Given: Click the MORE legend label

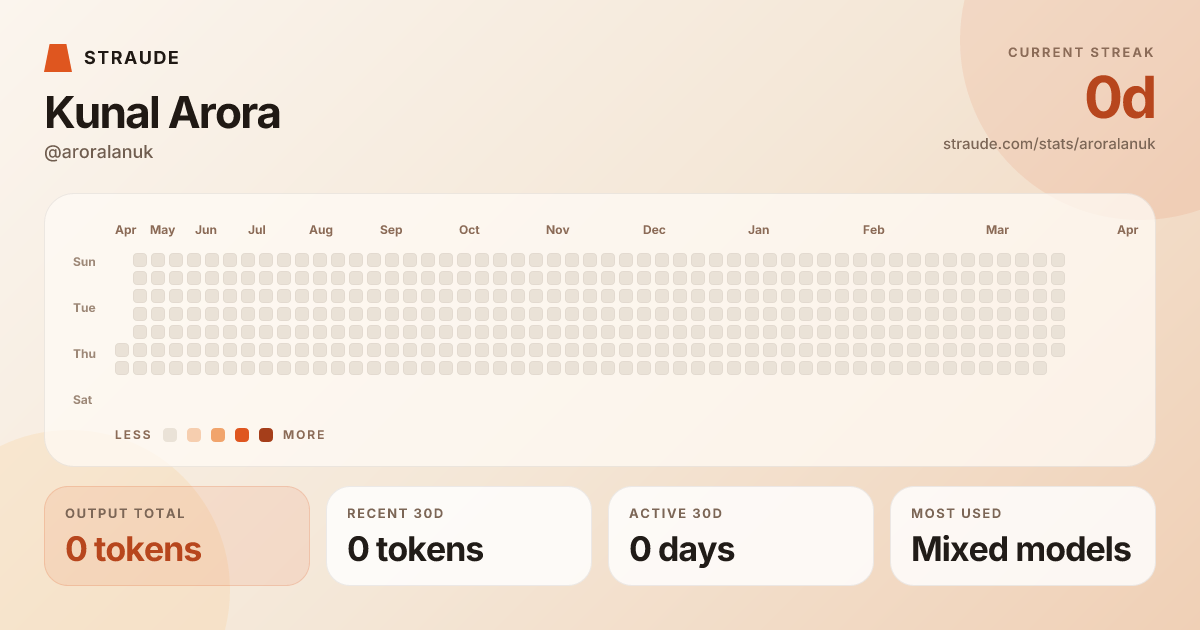Looking at the screenshot, I should pyautogui.click(x=304, y=435).
